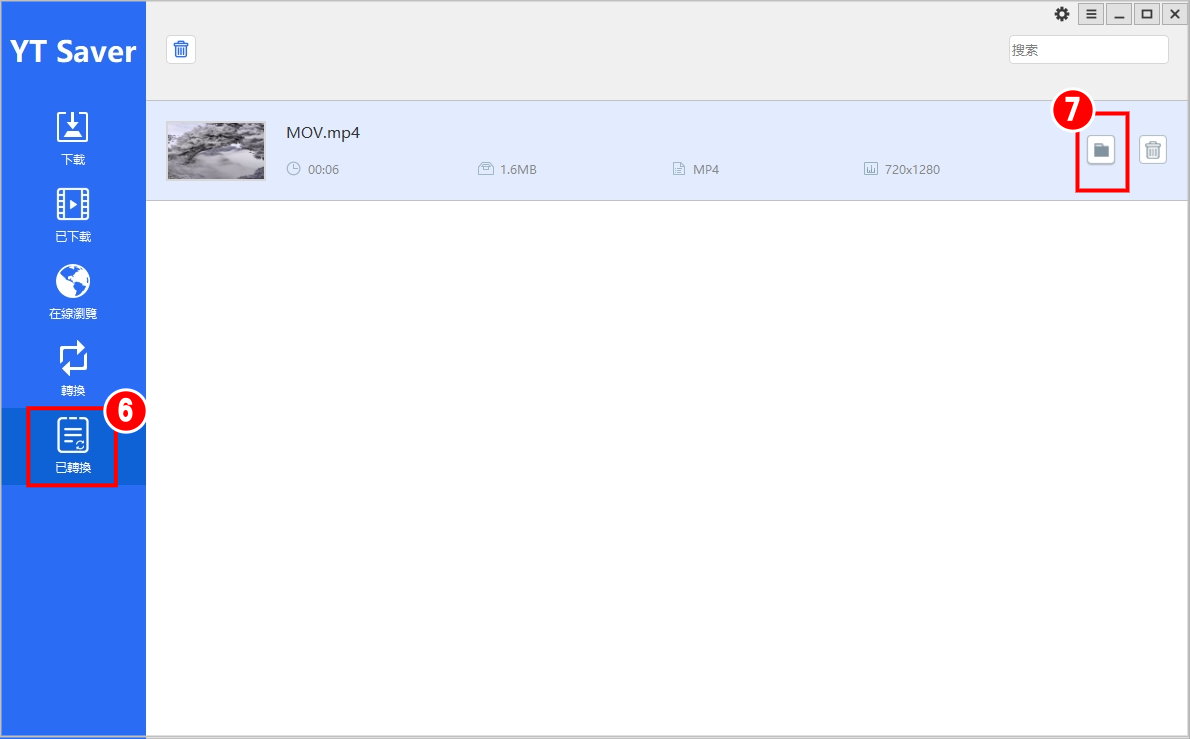Select the 已轉換 converted section
This screenshot has width=1190, height=739.
click(x=73, y=446)
